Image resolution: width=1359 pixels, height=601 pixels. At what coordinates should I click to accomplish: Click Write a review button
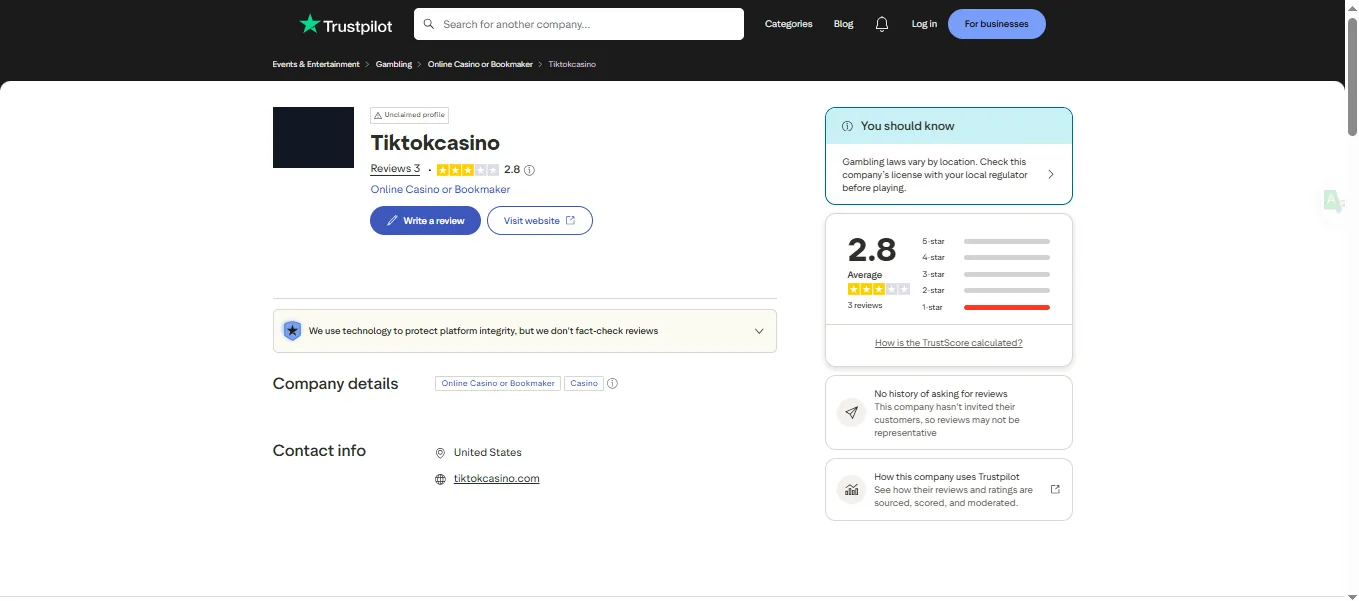425,221
